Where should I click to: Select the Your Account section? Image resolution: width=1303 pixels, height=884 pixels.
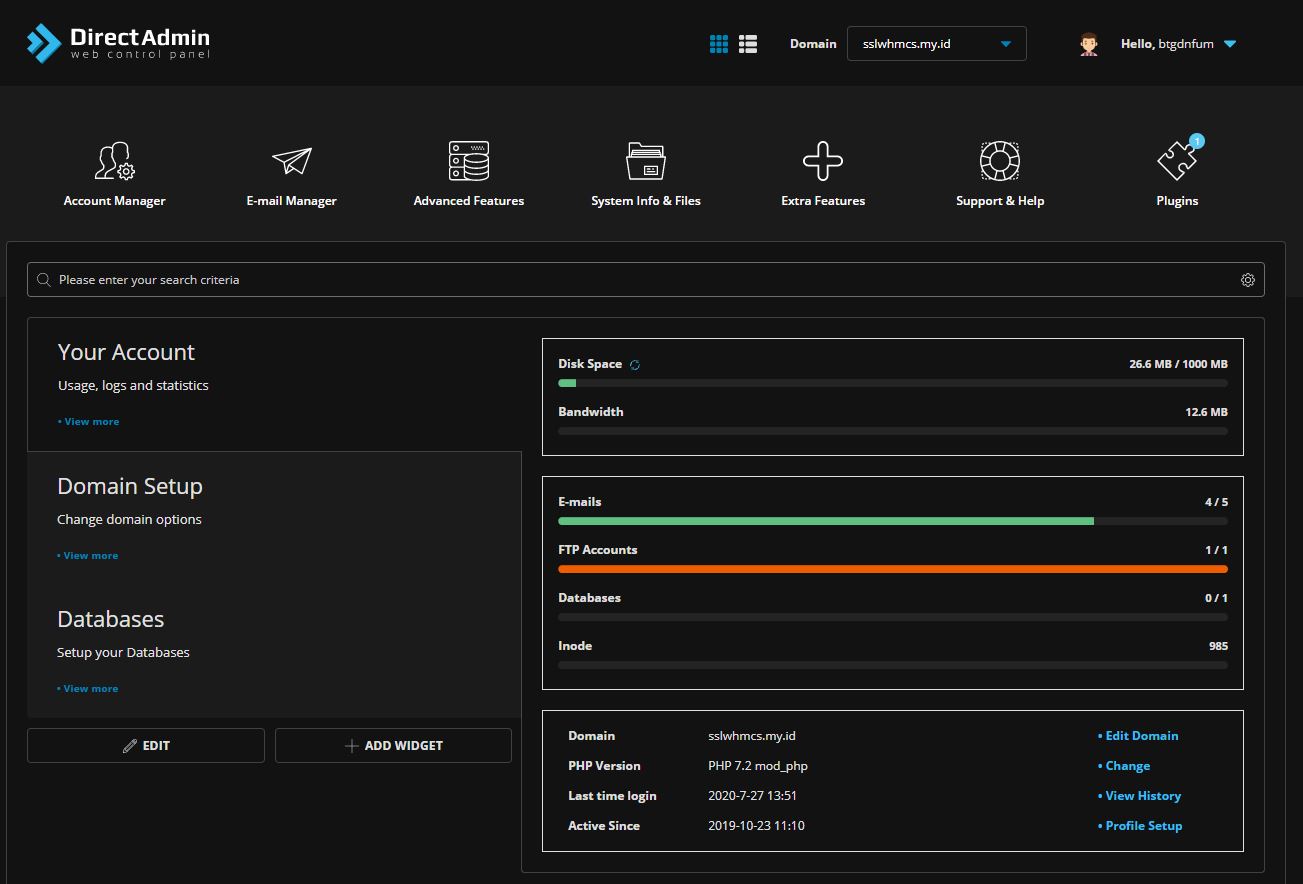click(275, 385)
